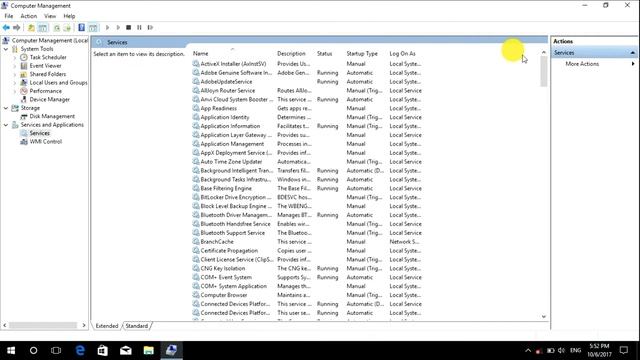This screenshot has width=640, height=360.
Task: Expand the Local Users and Groups node
Action: [x=15, y=83]
